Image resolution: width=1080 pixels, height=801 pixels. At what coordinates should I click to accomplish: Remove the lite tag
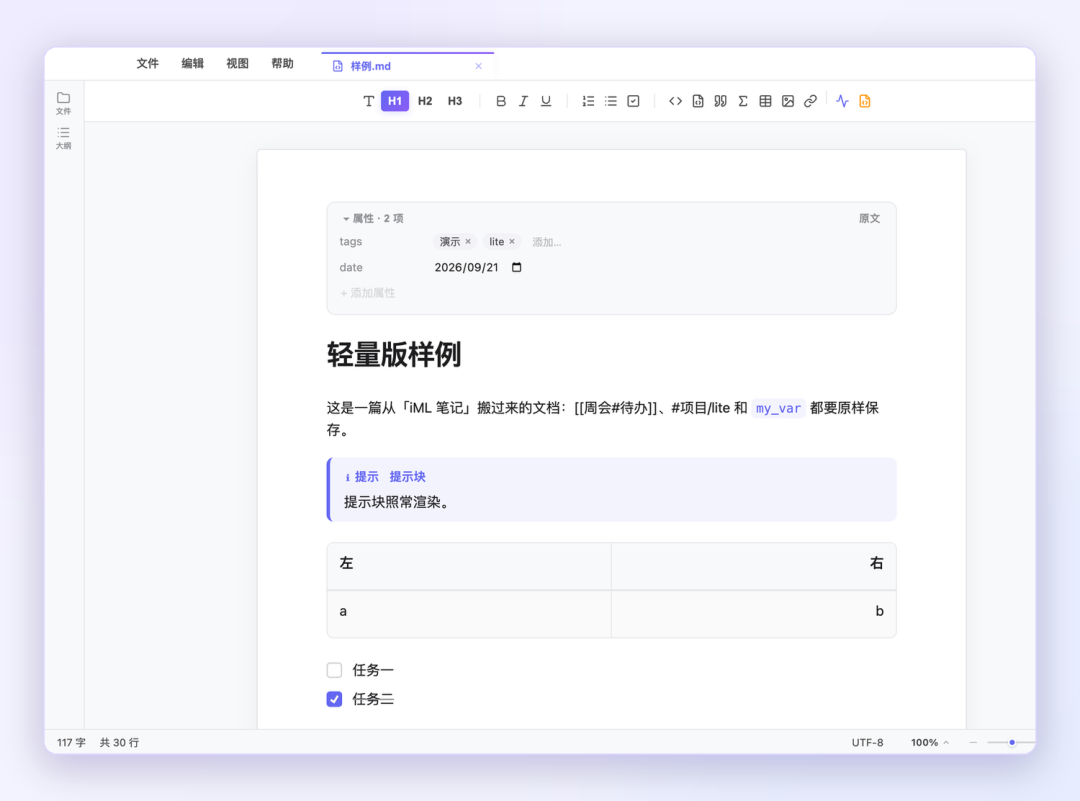(512, 242)
